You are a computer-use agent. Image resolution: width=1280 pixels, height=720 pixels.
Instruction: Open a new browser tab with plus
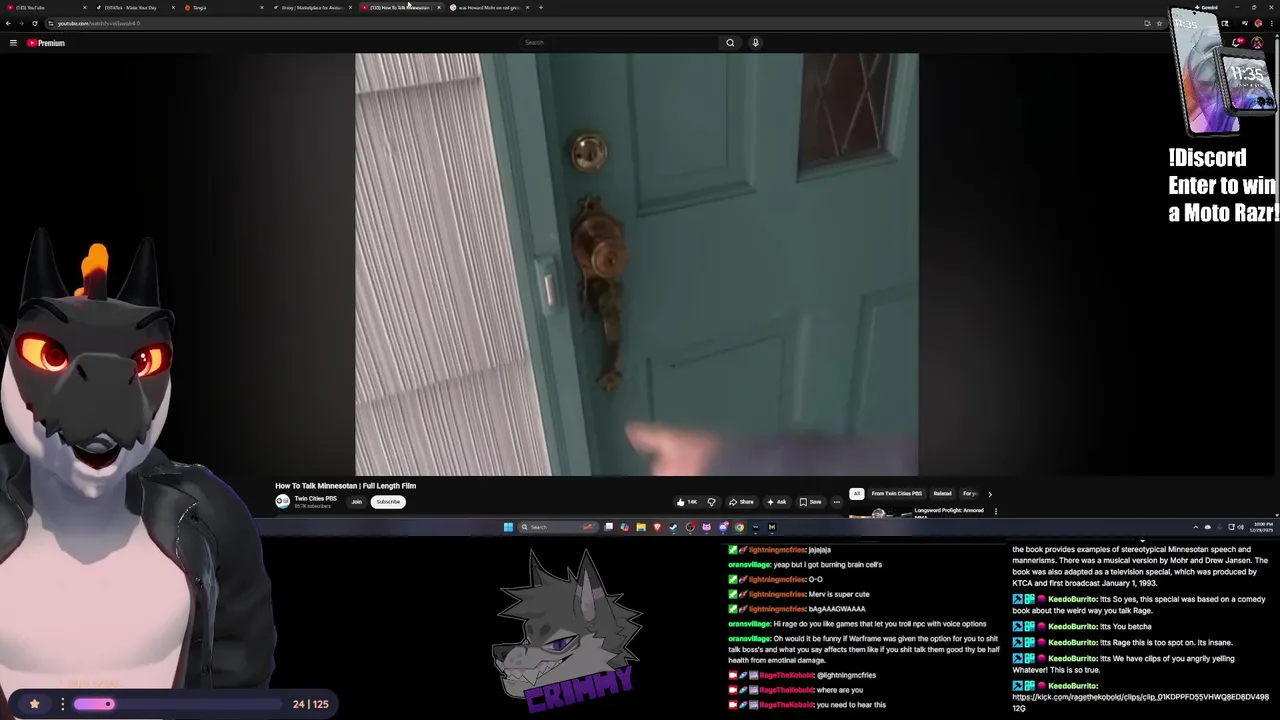(x=541, y=7)
